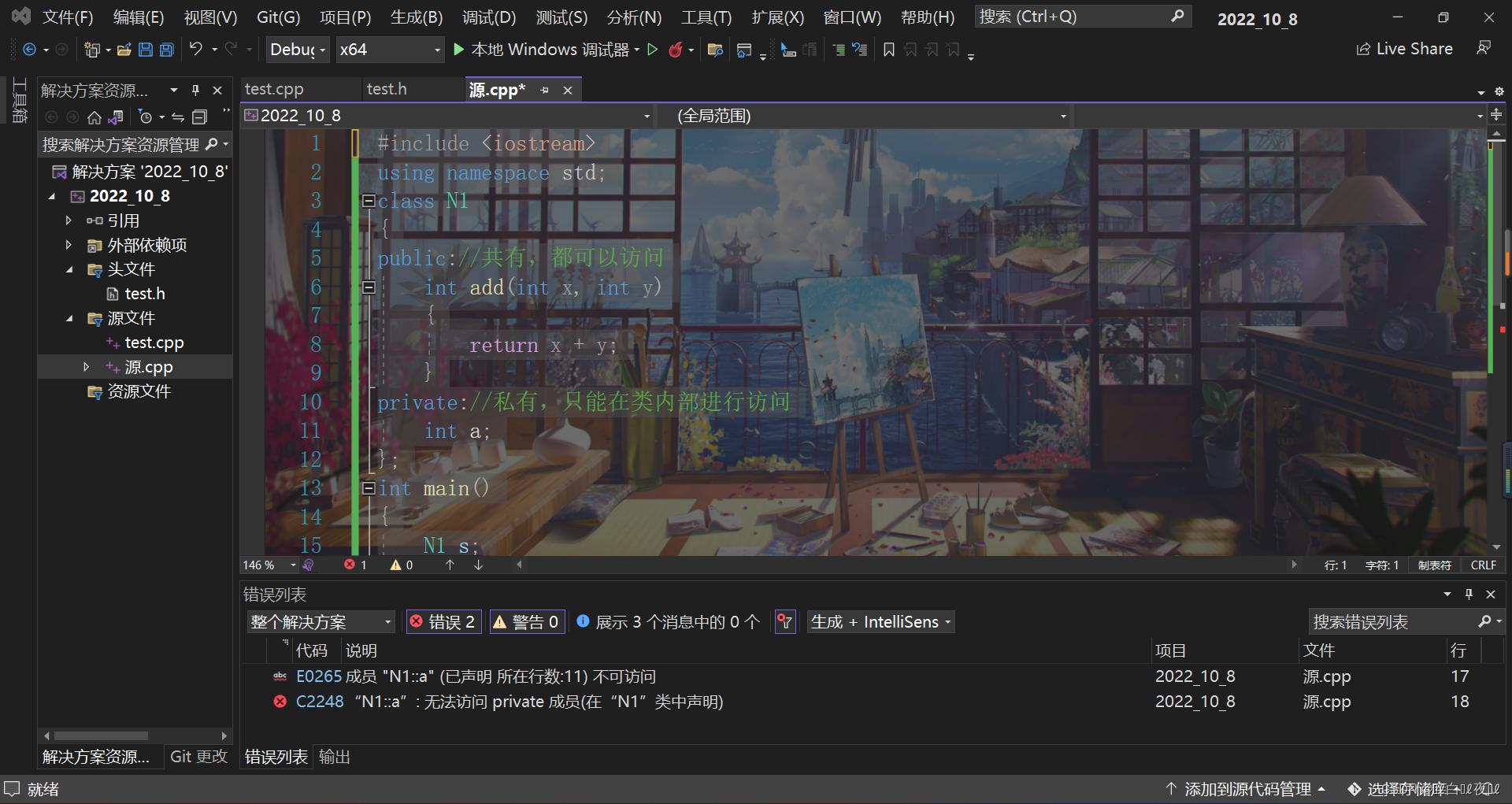
Task: Toggle the error list filter funnel button
Action: (x=785, y=622)
